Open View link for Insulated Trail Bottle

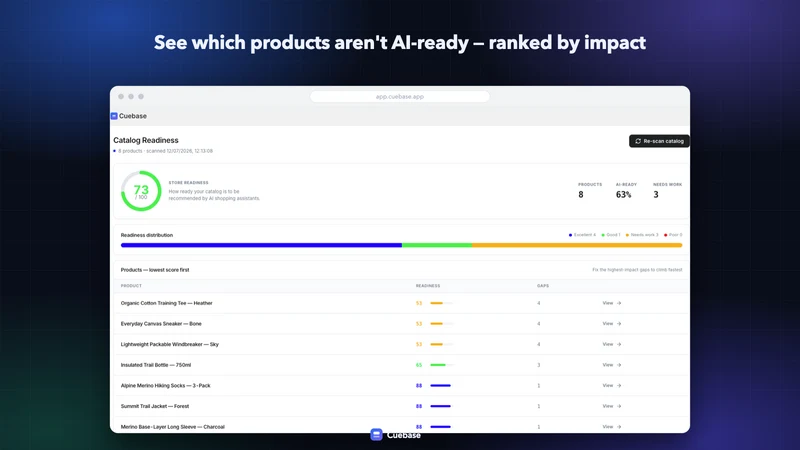612,365
